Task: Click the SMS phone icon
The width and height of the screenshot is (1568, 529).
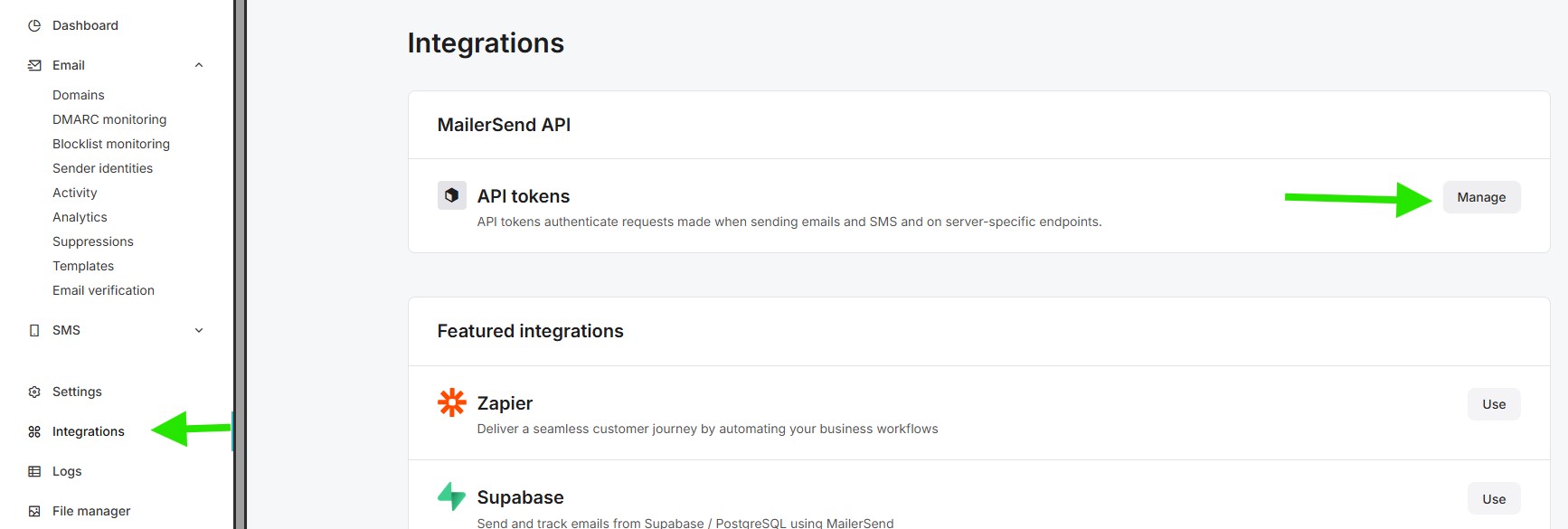Action: click(x=34, y=330)
